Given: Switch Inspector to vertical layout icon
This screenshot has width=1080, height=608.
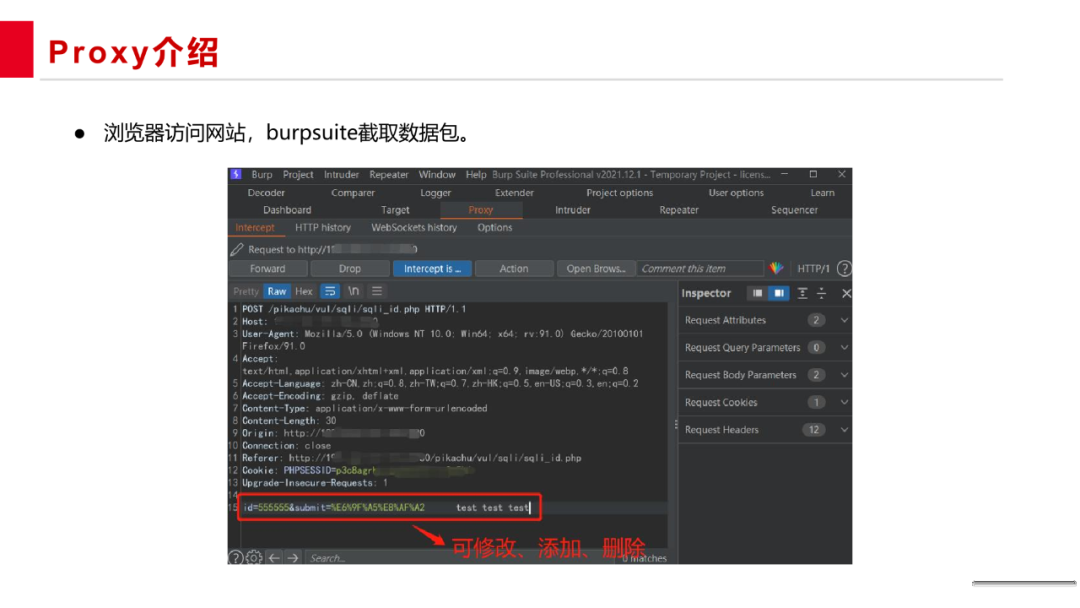Looking at the screenshot, I should pos(757,293).
